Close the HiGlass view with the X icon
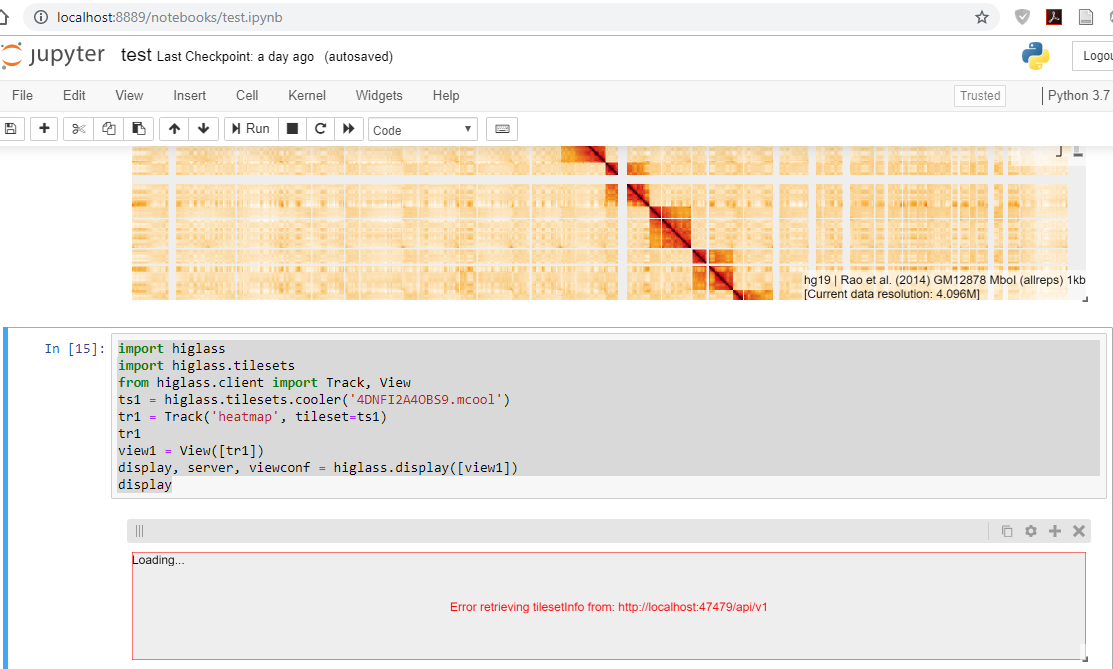 pyautogui.click(x=1078, y=531)
